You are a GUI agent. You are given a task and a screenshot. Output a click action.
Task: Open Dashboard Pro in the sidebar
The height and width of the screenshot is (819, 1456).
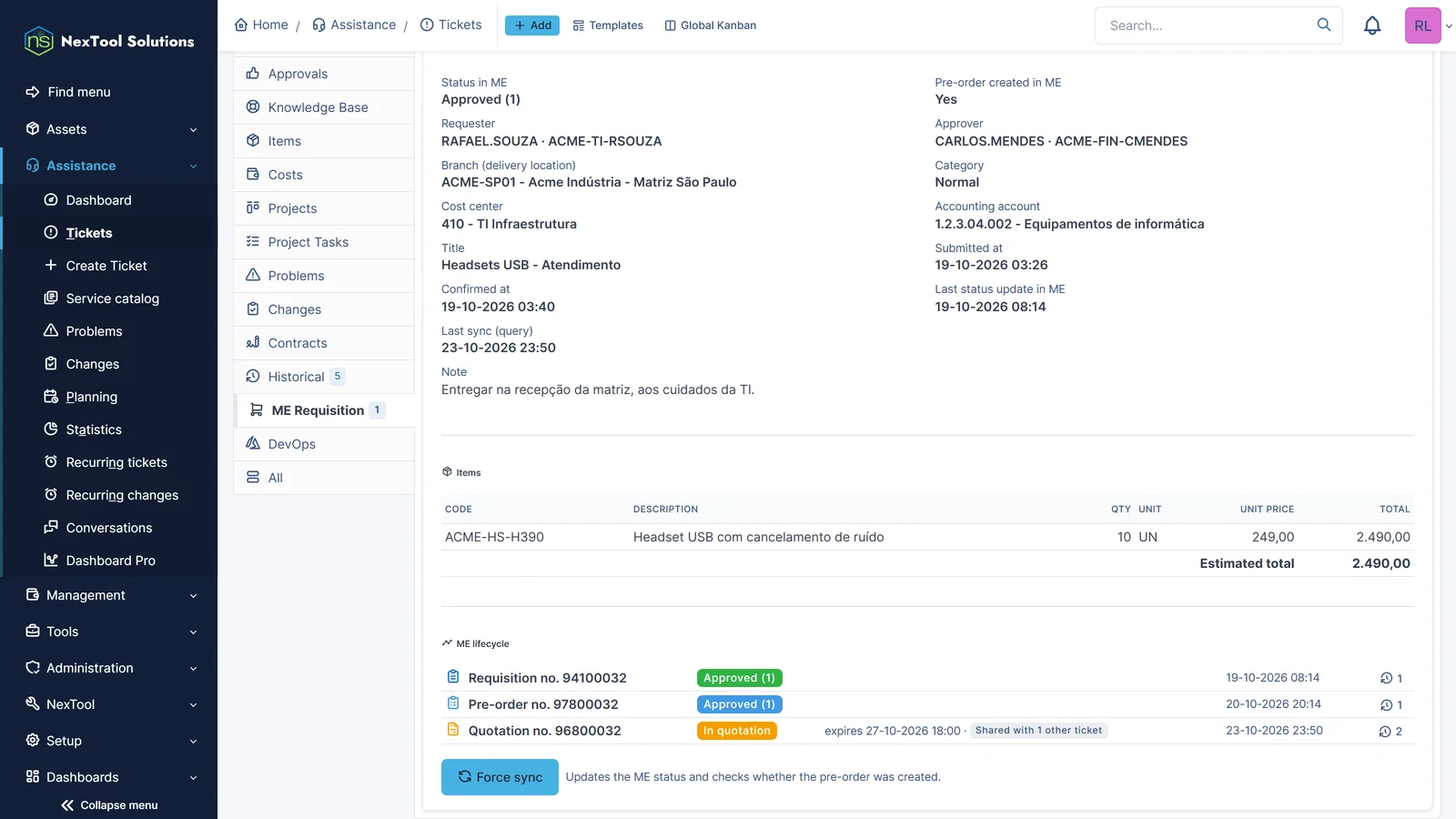coord(109,561)
